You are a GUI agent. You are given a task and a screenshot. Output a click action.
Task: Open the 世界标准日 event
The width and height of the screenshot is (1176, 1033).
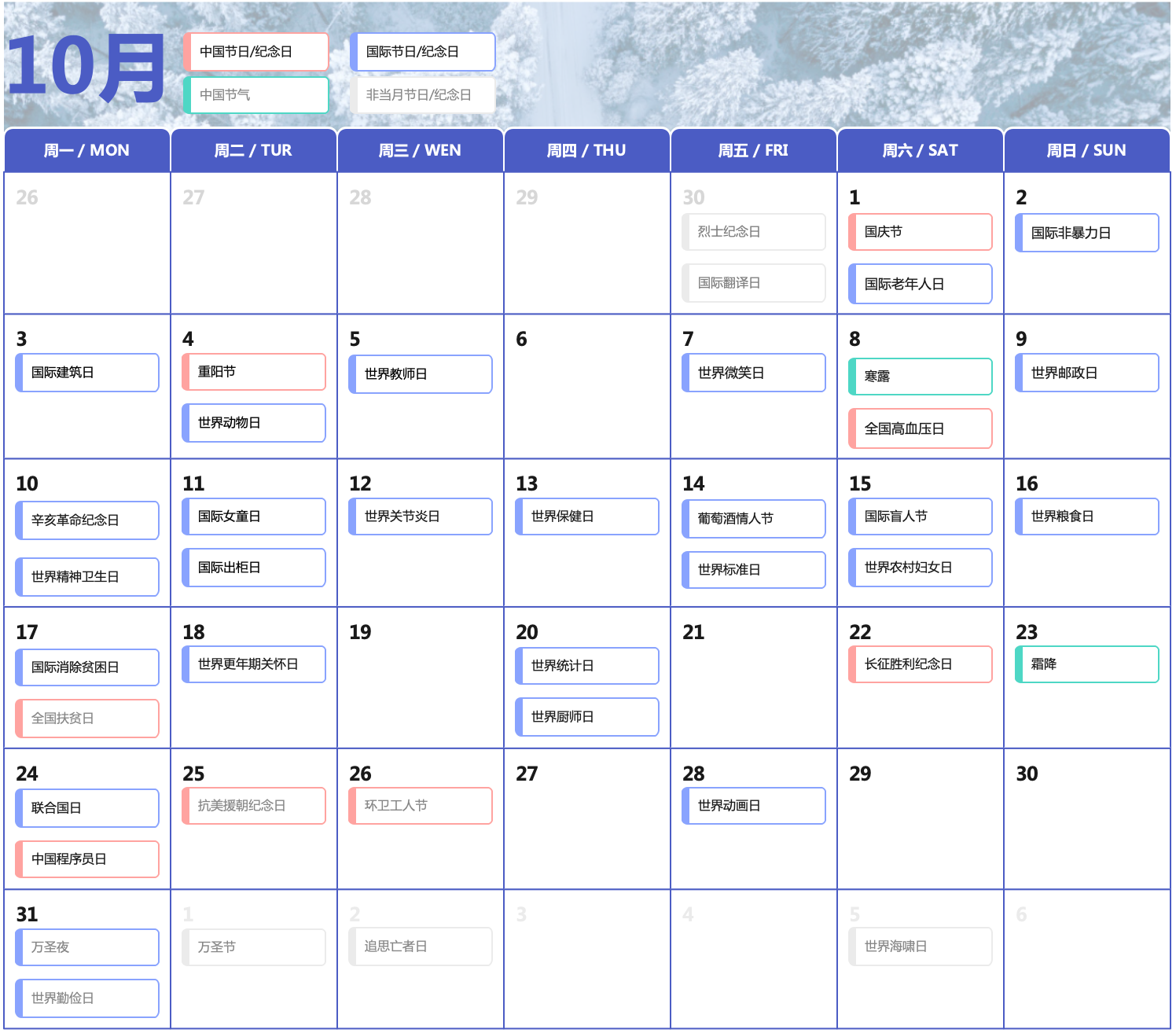pyautogui.click(x=754, y=570)
